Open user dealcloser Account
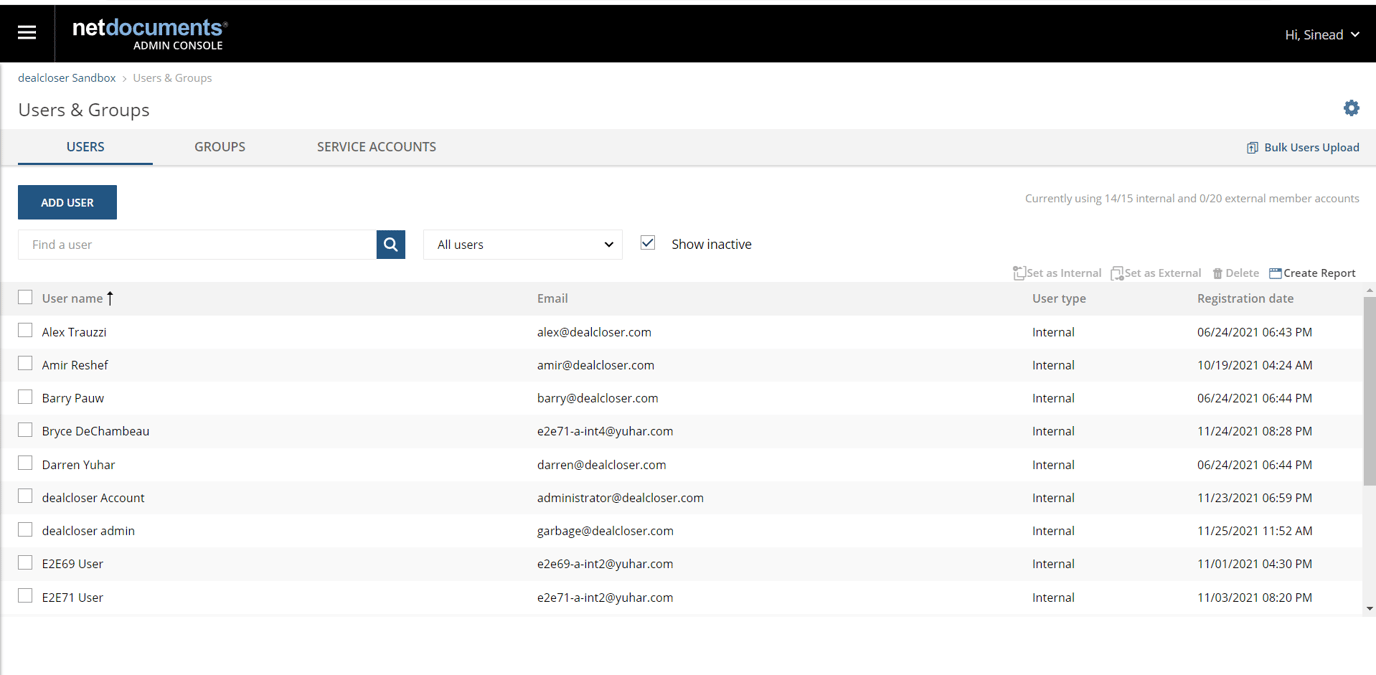Screen dimensions: 1376x675 [93, 498]
